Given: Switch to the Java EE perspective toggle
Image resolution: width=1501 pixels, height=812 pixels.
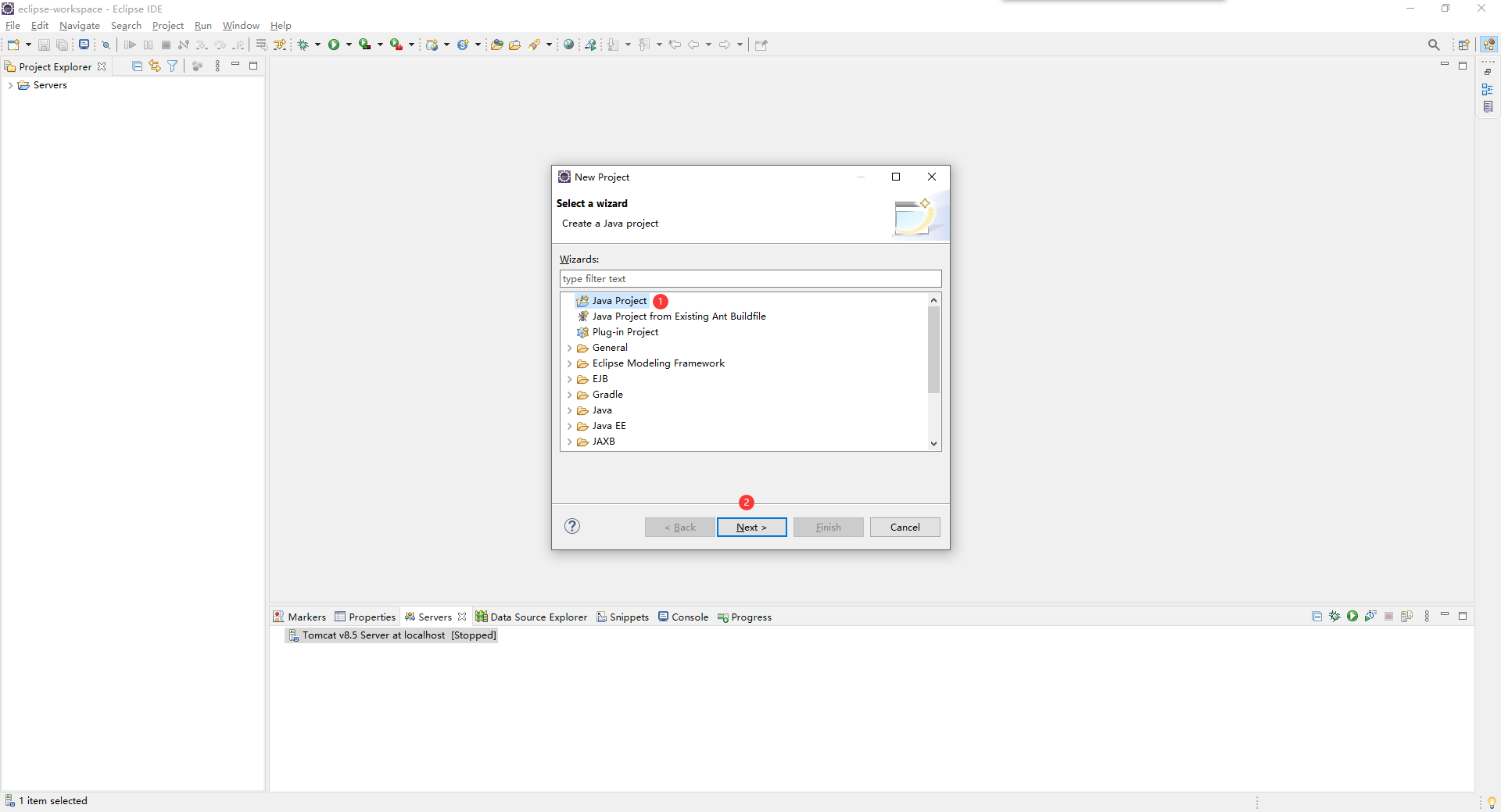Looking at the screenshot, I should tap(1489, 45).
